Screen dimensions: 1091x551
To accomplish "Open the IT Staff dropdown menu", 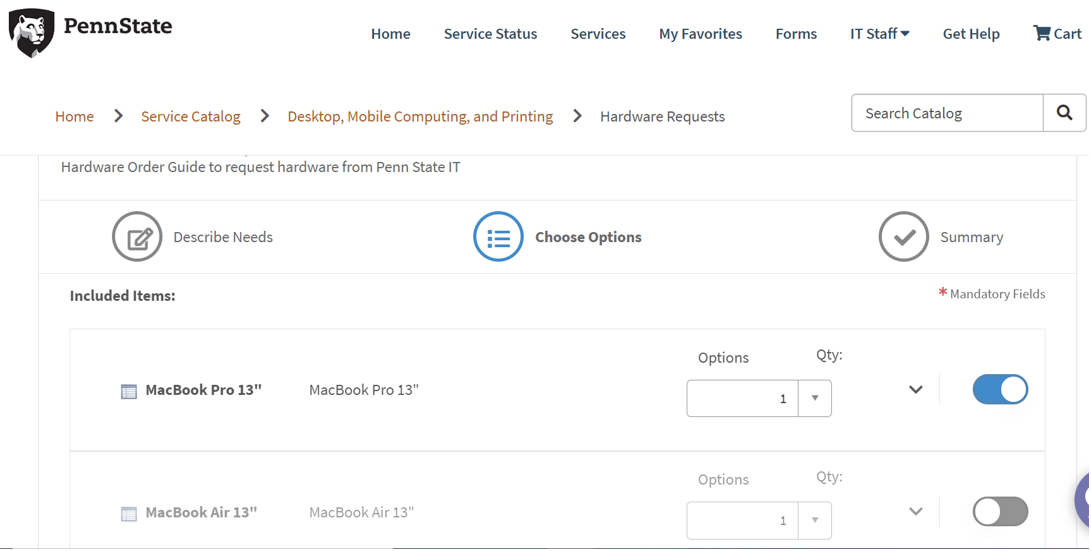I will [879, 33].
